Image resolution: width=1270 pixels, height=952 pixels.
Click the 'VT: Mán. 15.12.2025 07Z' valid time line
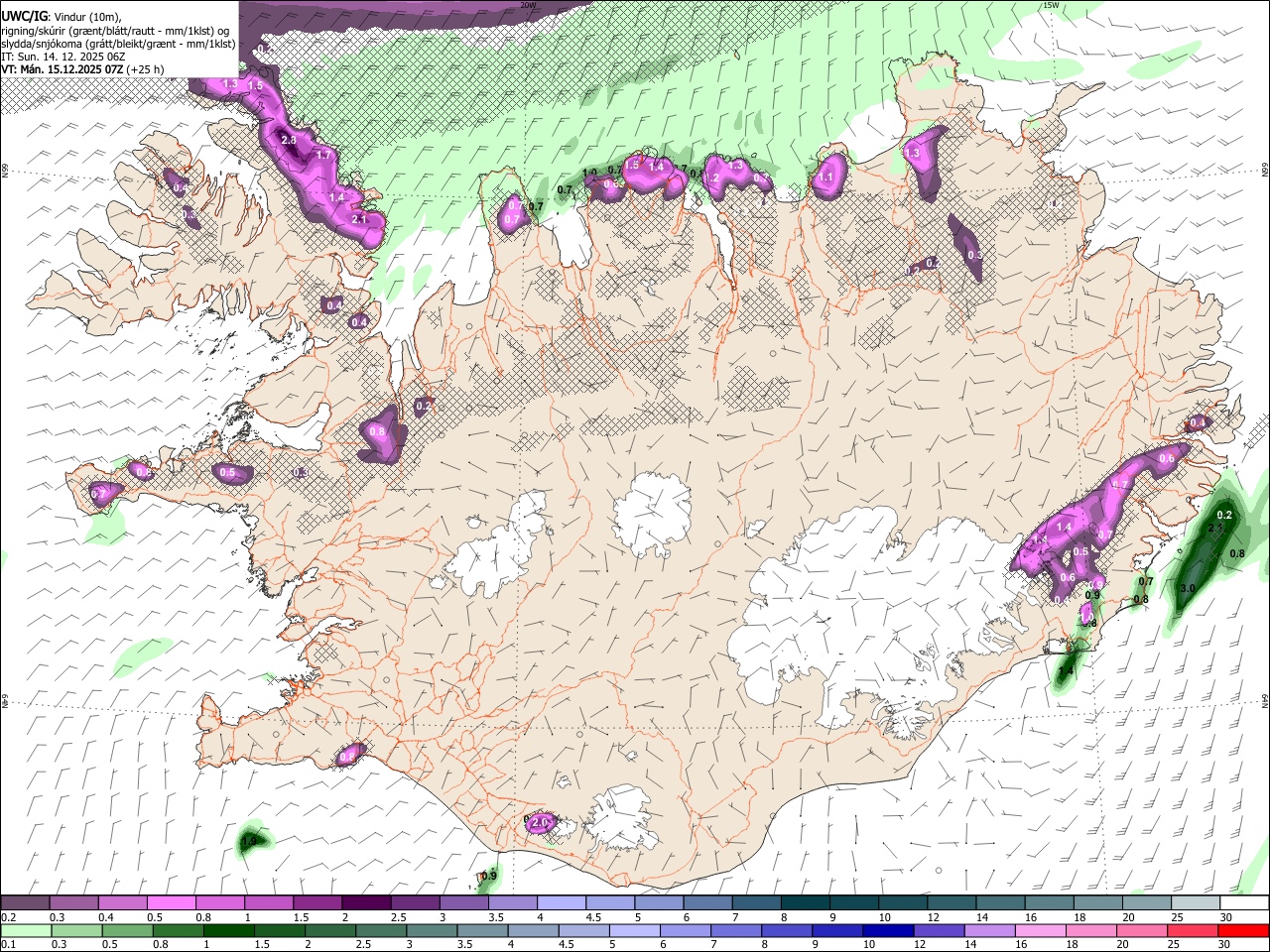[x=83, y=69]
